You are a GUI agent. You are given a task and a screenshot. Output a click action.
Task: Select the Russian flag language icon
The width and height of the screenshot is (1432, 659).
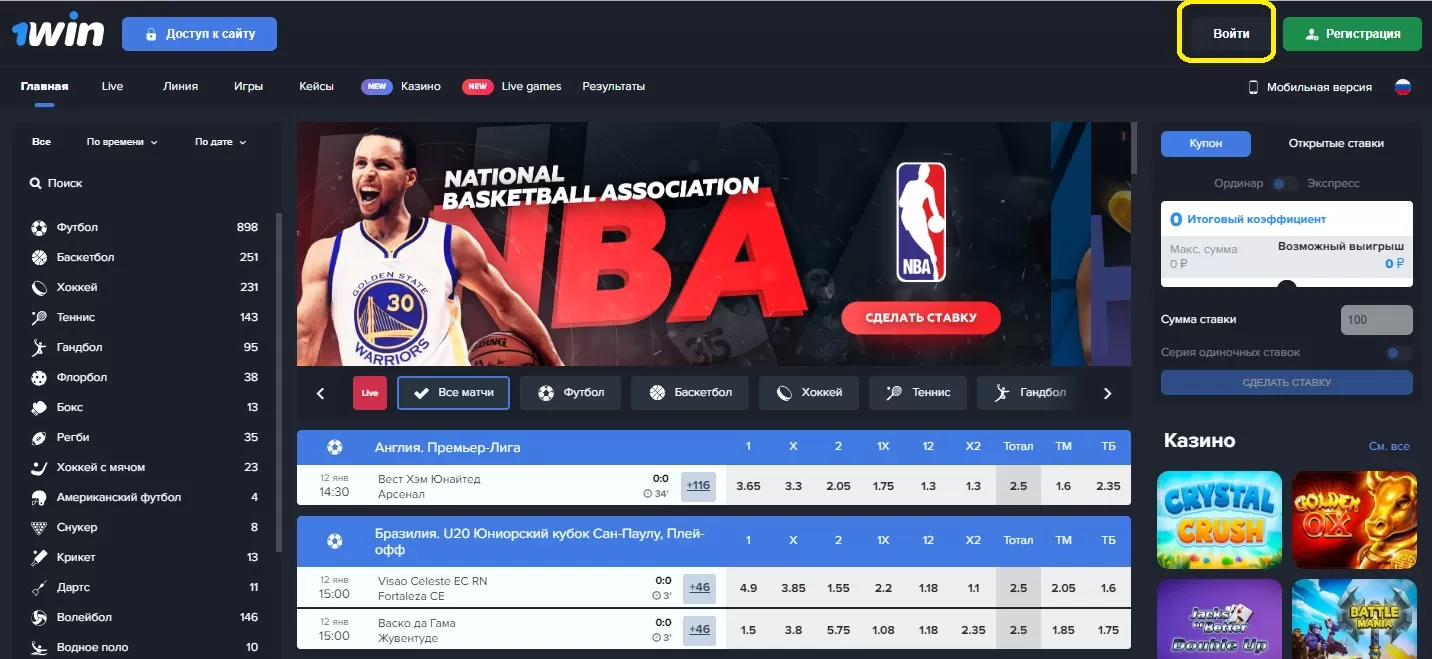[1402, 87]
